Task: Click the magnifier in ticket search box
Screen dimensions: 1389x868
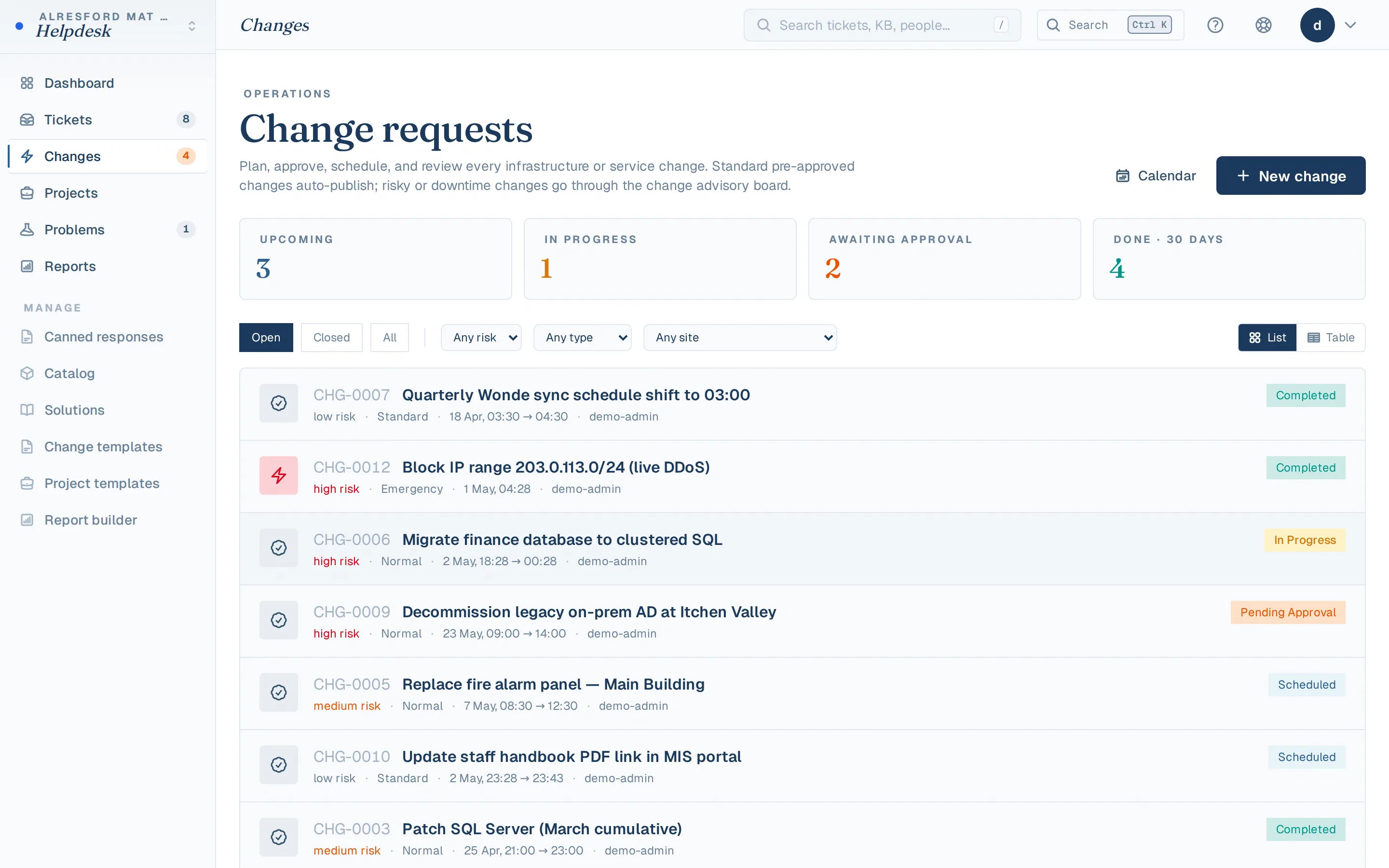Action: pyautogui.click(x=763, y=25)
